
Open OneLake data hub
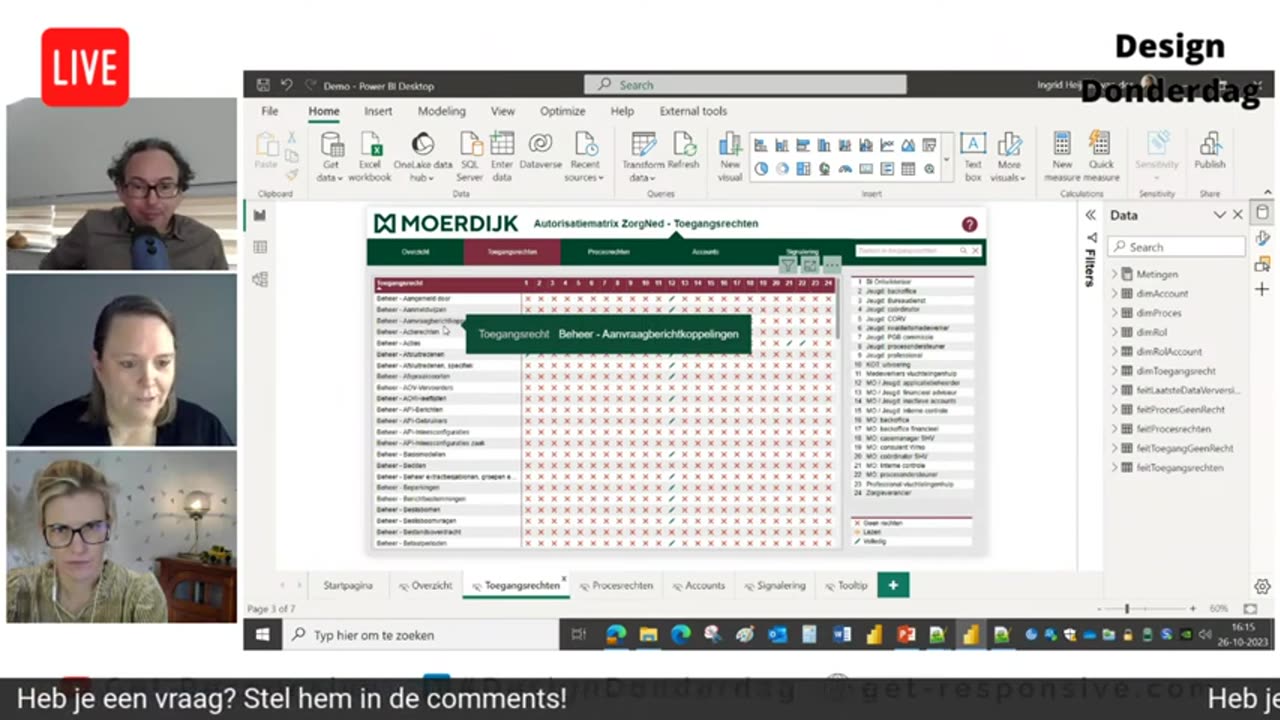[x=423, y=157]
